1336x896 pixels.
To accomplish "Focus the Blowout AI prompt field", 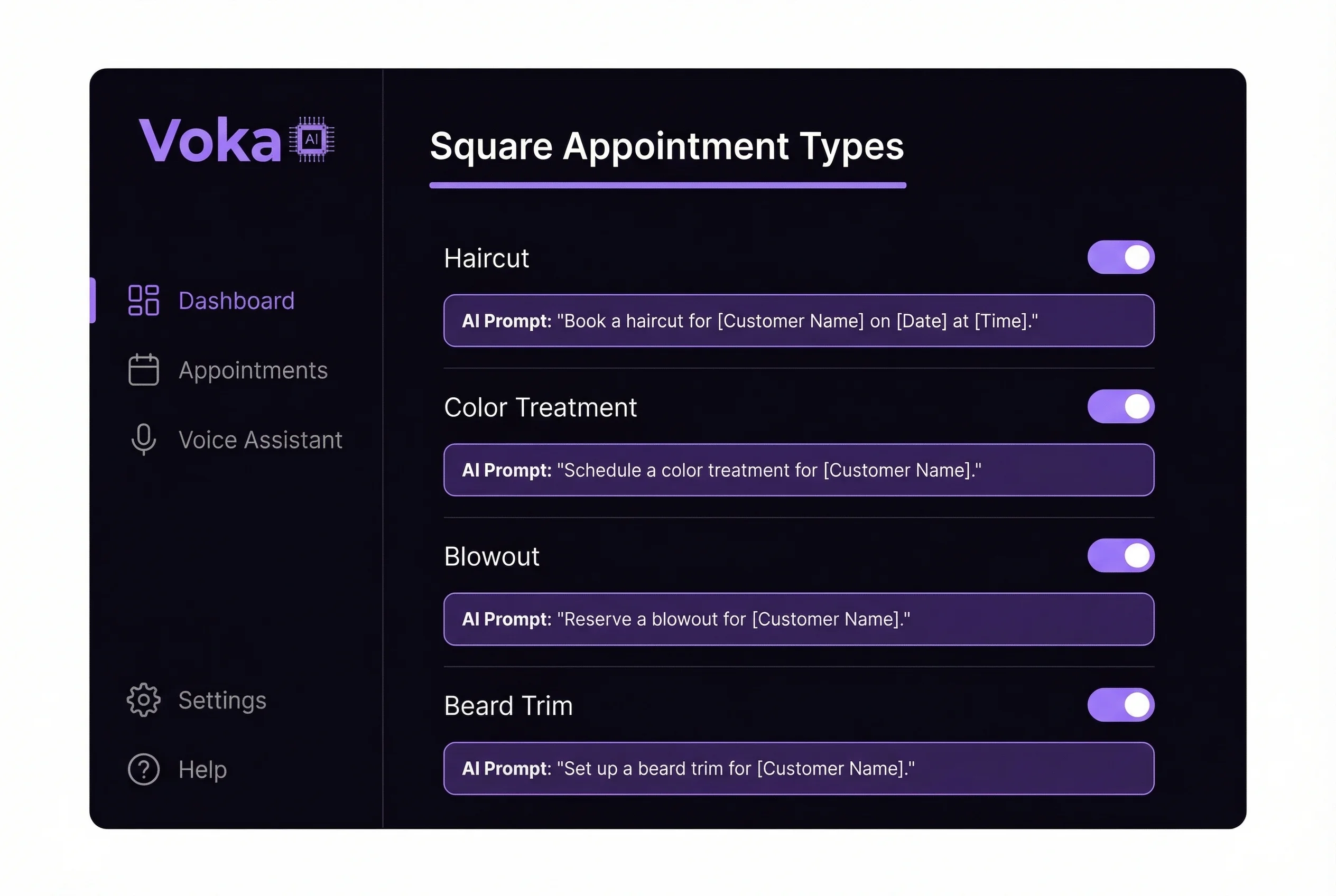I will [x=799, y=619].
